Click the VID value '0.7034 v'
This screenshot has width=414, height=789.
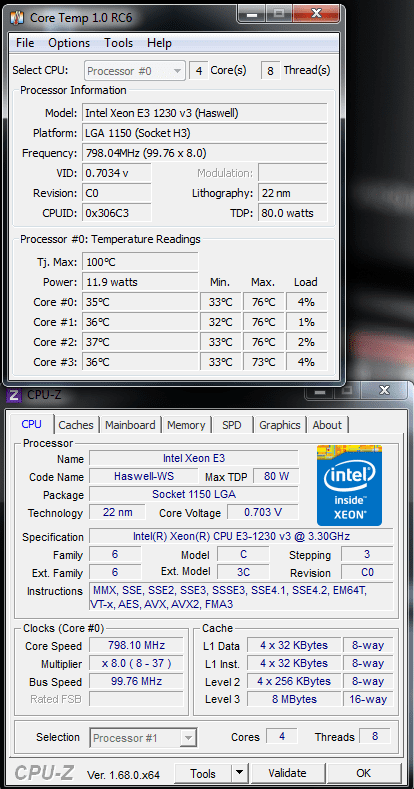(117, 173)
